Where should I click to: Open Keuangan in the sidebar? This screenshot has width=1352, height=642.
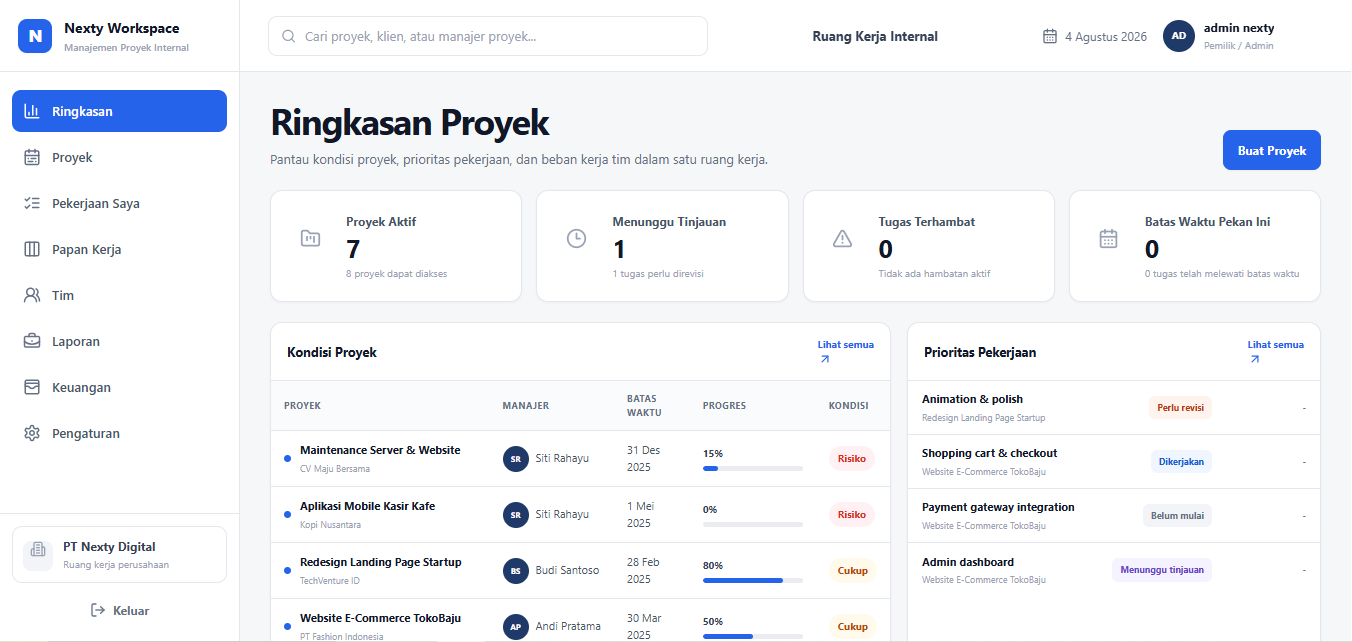119,387
